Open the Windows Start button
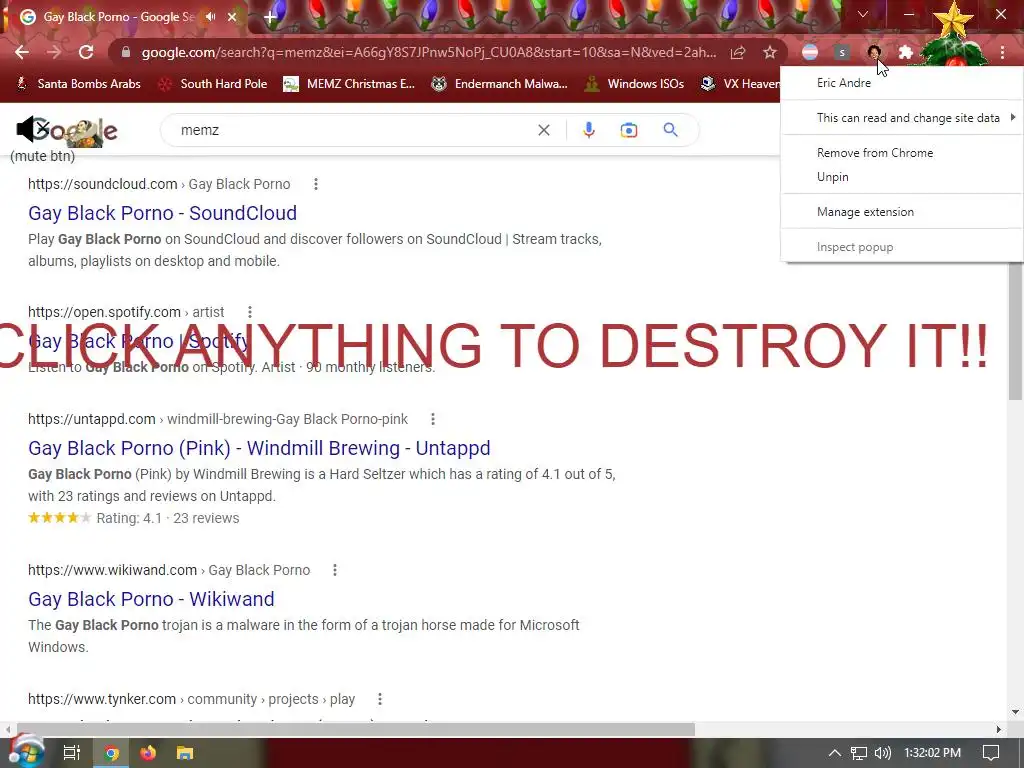The image size is (1024, 768). pyautogui.click(x=27, y=753)
